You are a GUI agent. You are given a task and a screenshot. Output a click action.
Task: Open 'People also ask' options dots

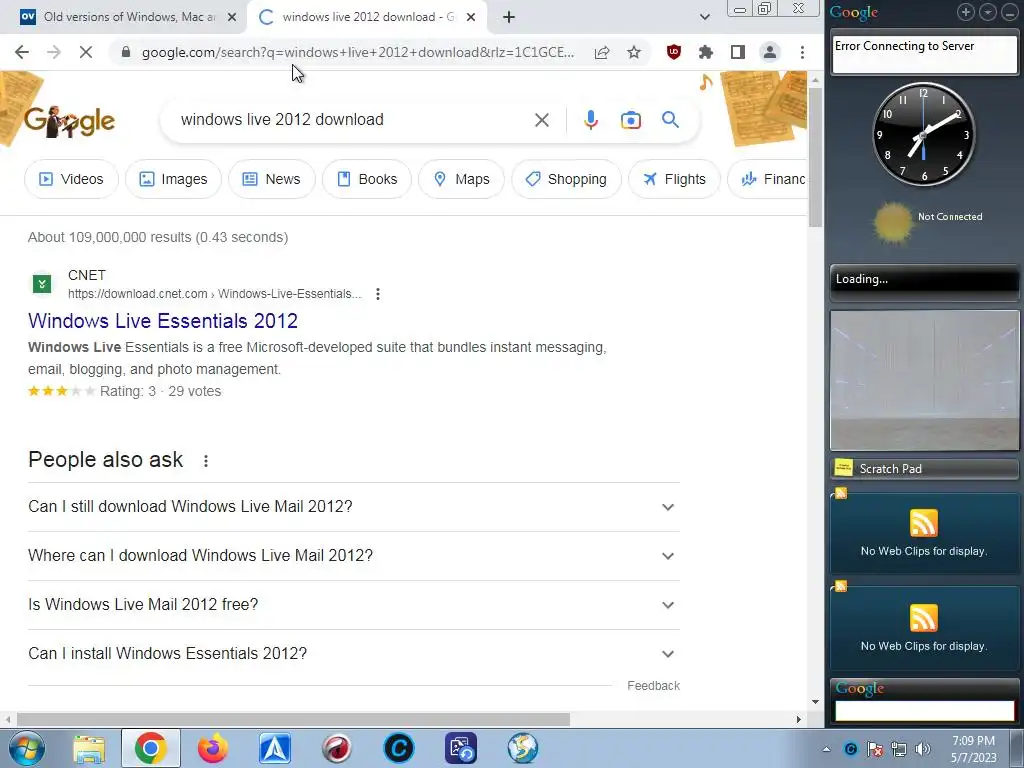(x=206, y=461)
